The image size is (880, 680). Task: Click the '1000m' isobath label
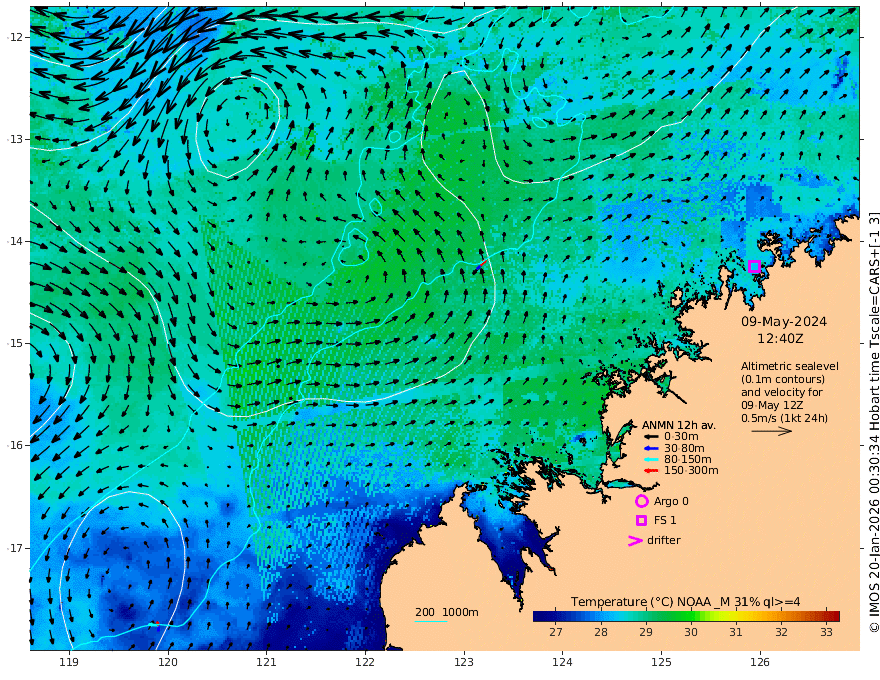460,612
